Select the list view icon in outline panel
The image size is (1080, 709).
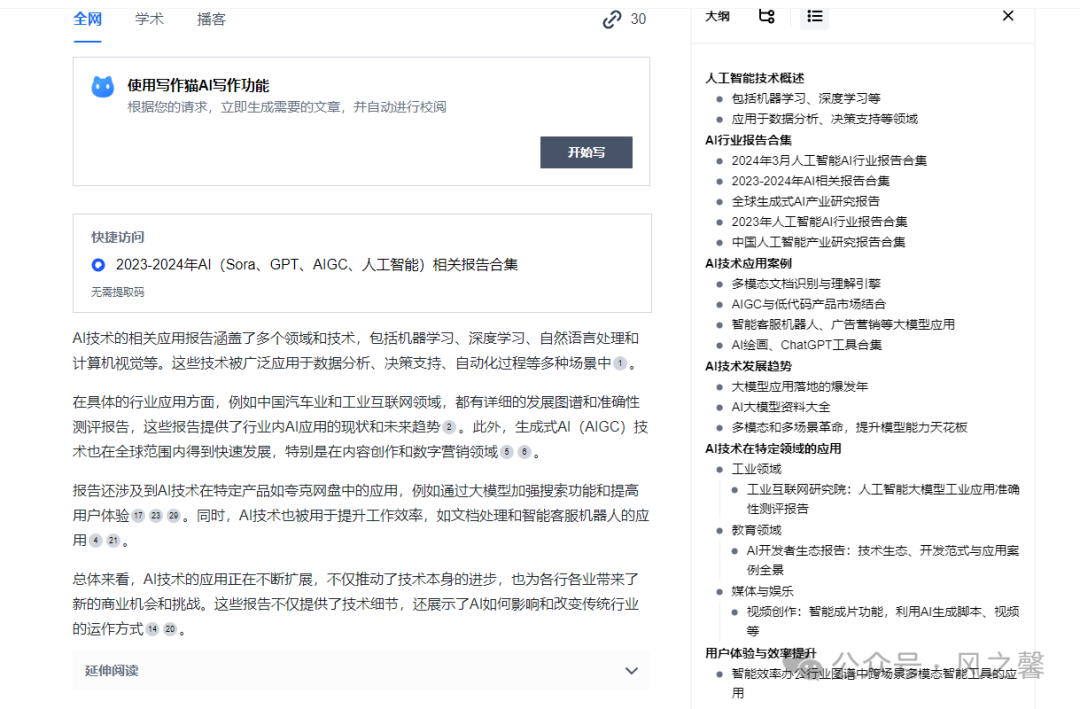[813, 16]
